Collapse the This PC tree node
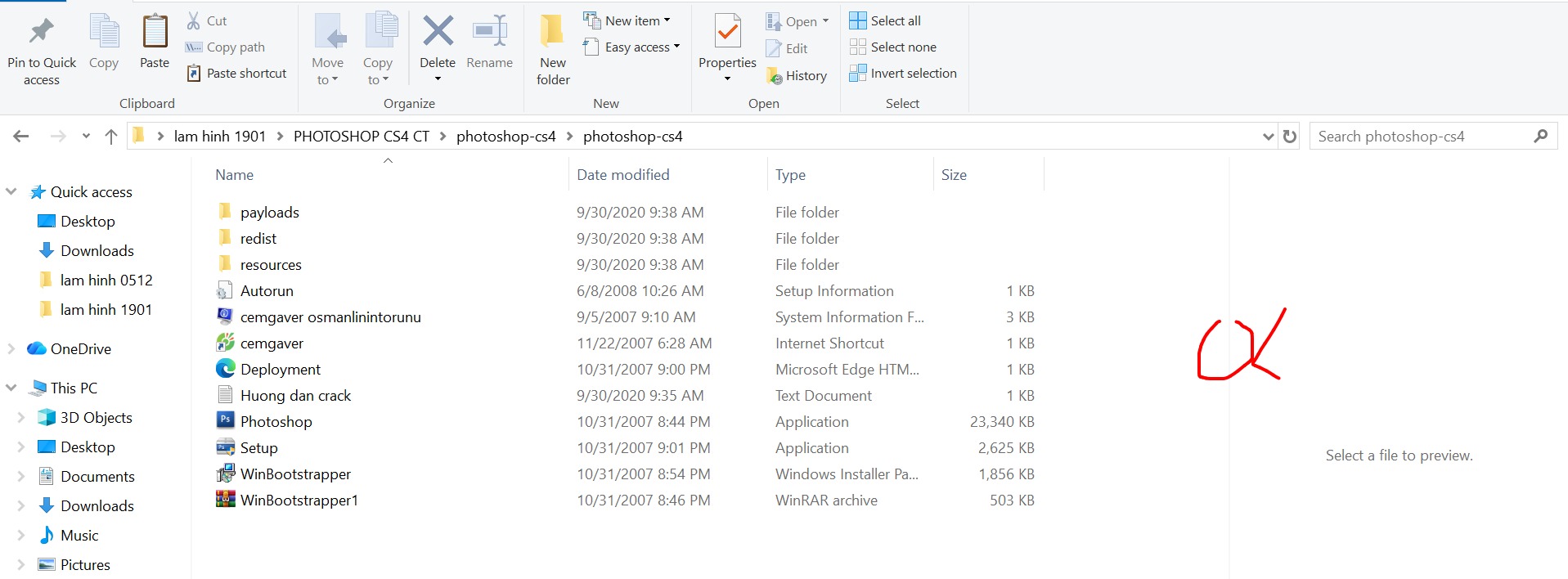This screenshot has width=1568, height=579. (x=11, y=388)
